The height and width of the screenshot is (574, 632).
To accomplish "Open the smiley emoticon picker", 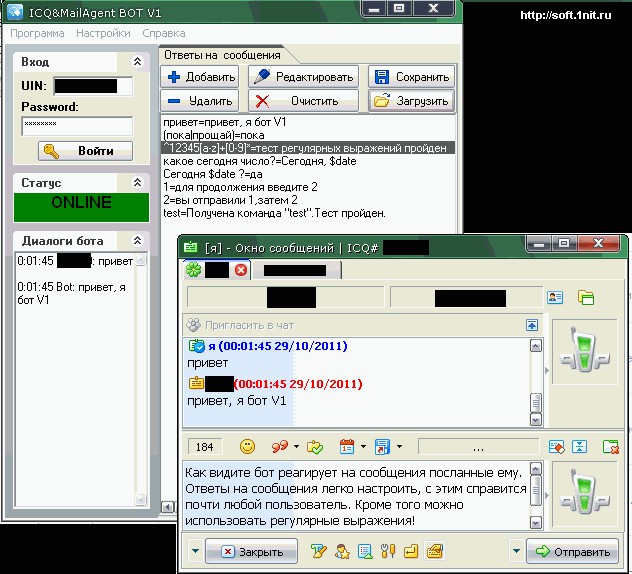I will [247, 447].
